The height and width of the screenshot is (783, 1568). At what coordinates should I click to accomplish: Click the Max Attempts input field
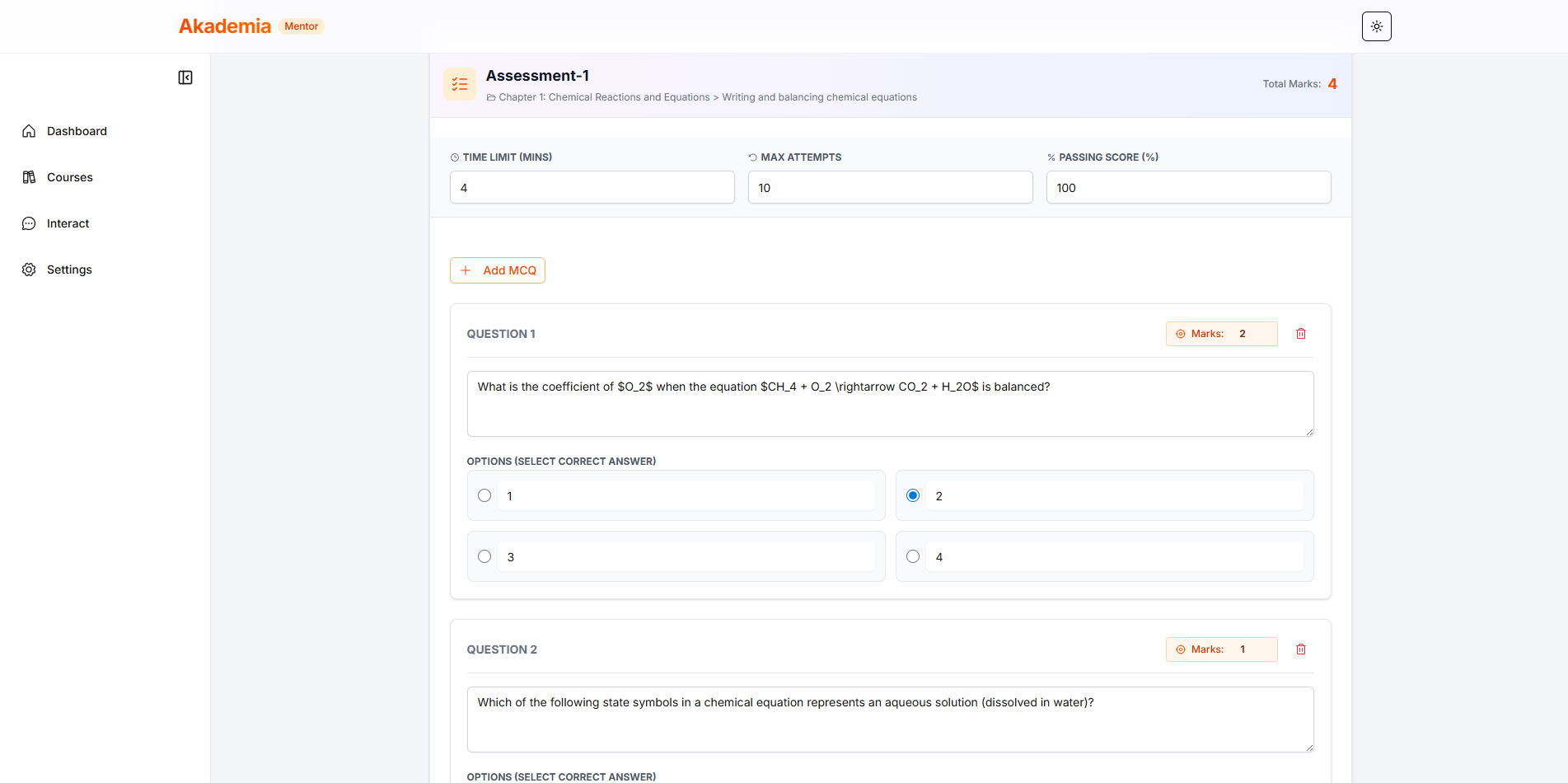pos(890,187)
